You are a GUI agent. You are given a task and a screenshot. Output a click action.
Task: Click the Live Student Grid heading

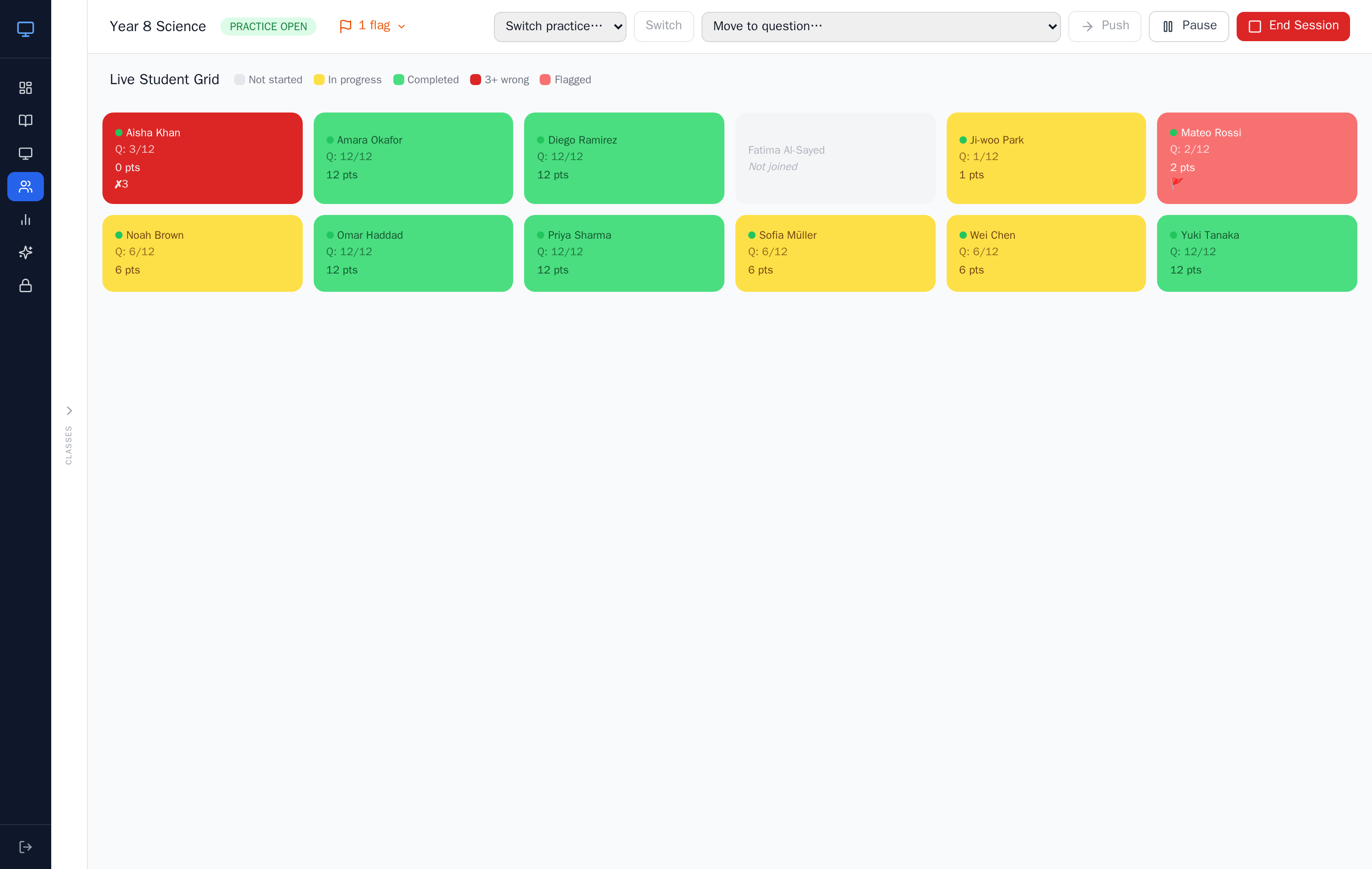click(164, 80)
